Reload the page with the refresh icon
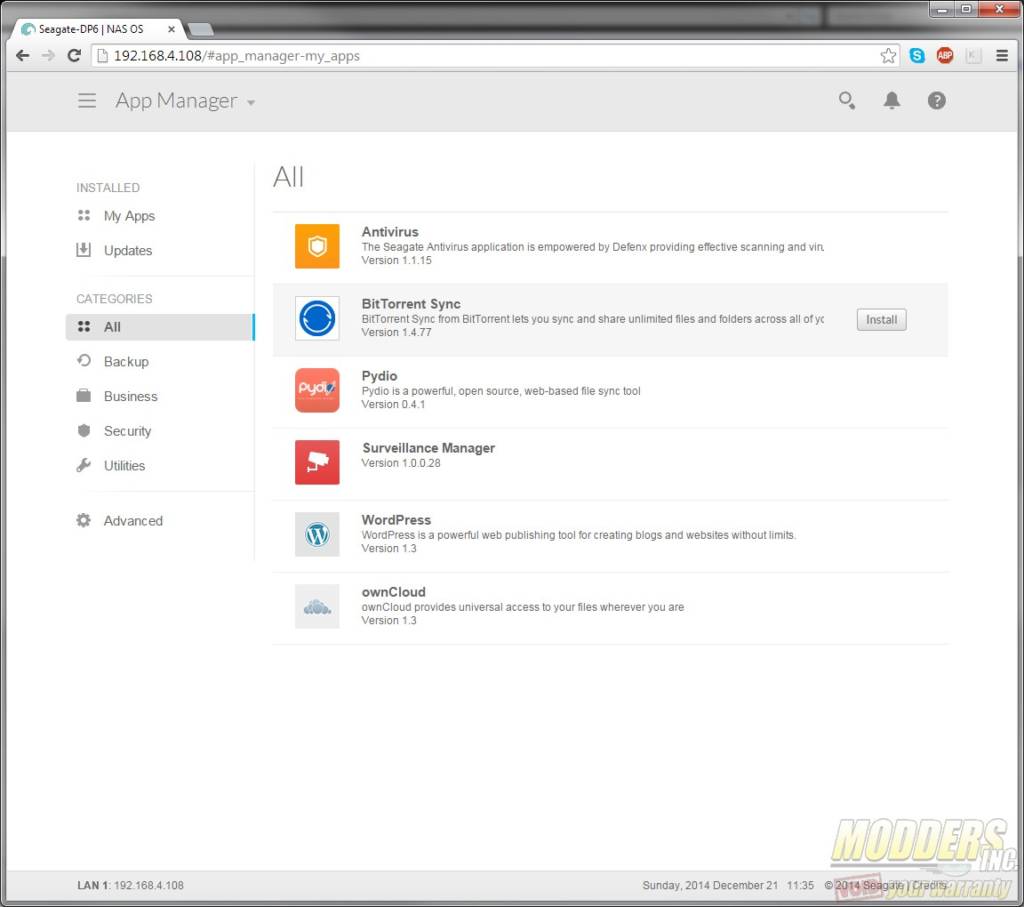Image resolution: width=1024 pixels, height=907 pixels. (x=74, y=56)
